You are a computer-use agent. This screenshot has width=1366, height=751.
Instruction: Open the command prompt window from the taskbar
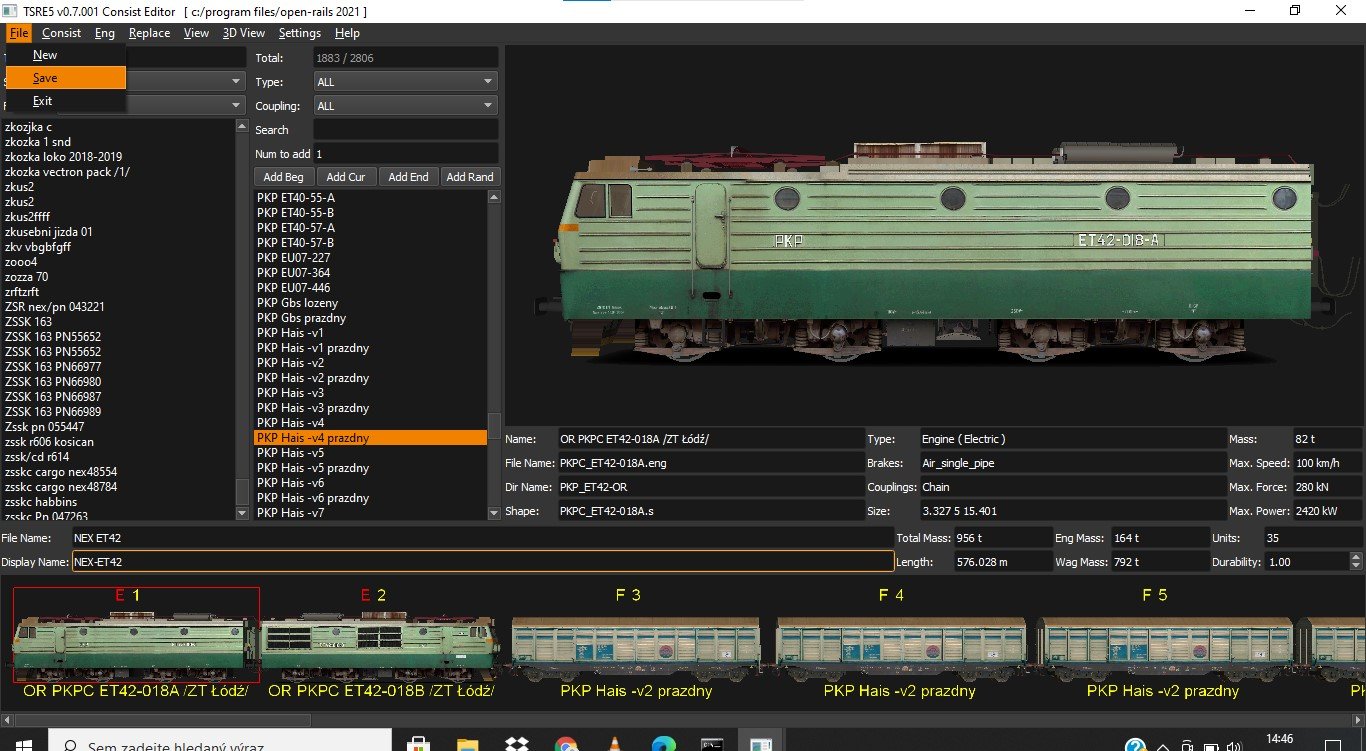click(713, 744)
